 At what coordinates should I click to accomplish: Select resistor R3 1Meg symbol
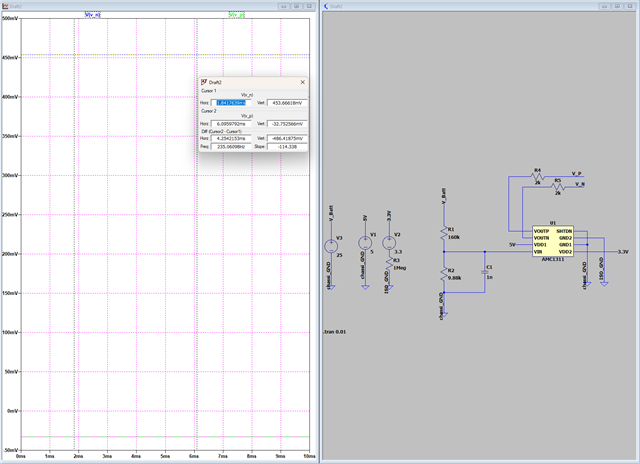click(389, 264)
